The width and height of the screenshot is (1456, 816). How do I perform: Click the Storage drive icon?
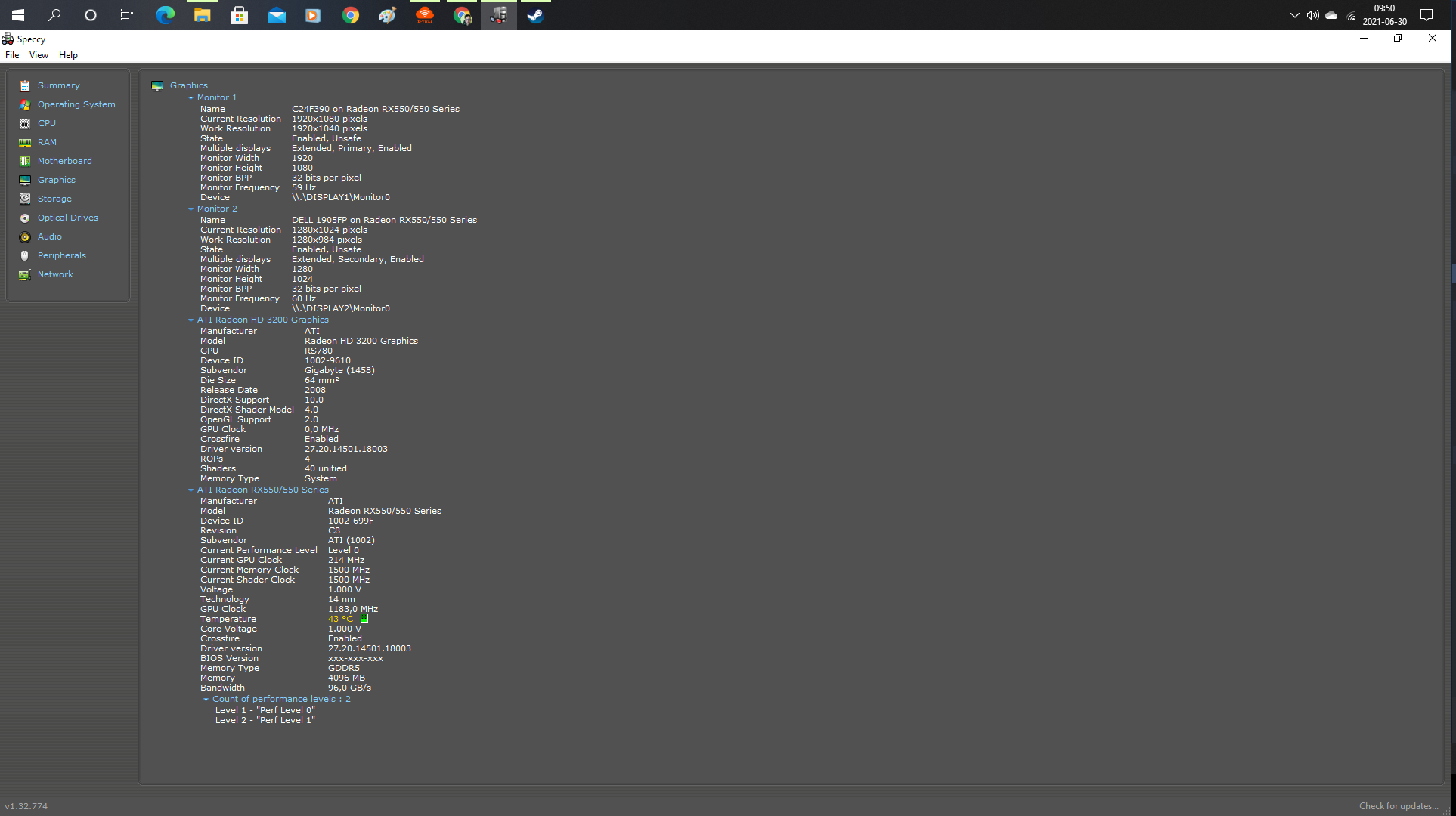point(25,199)
